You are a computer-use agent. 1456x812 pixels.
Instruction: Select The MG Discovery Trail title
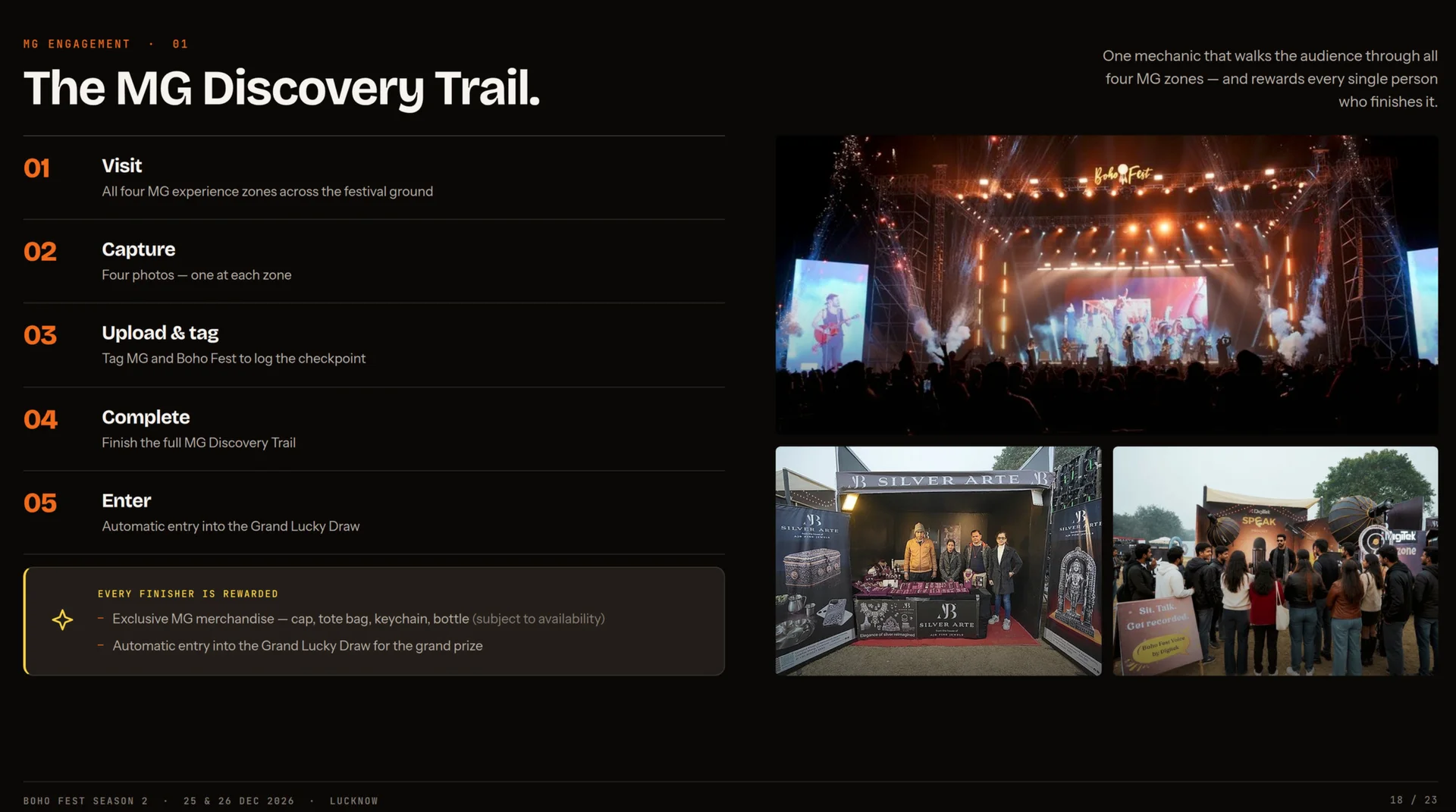click(x=281, y=88)
